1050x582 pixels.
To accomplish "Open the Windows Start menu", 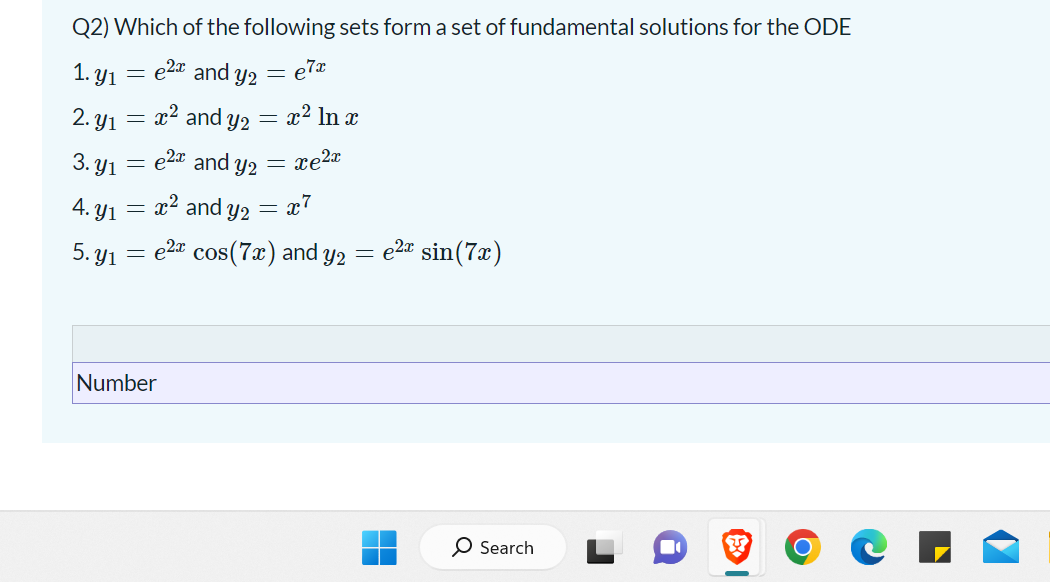I will (x=378, y=547).
